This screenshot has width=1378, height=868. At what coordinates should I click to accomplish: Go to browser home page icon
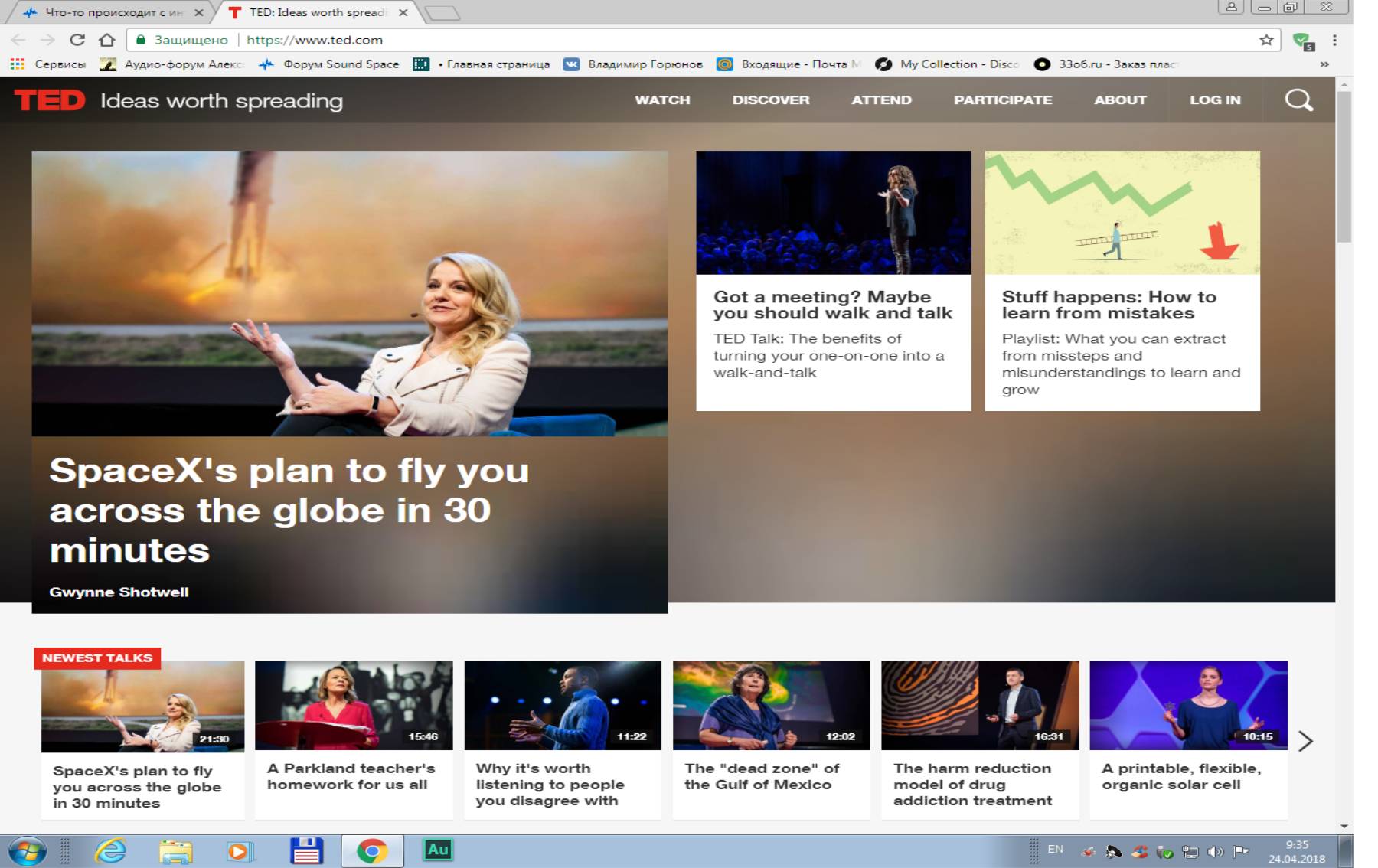click(107, 40)
